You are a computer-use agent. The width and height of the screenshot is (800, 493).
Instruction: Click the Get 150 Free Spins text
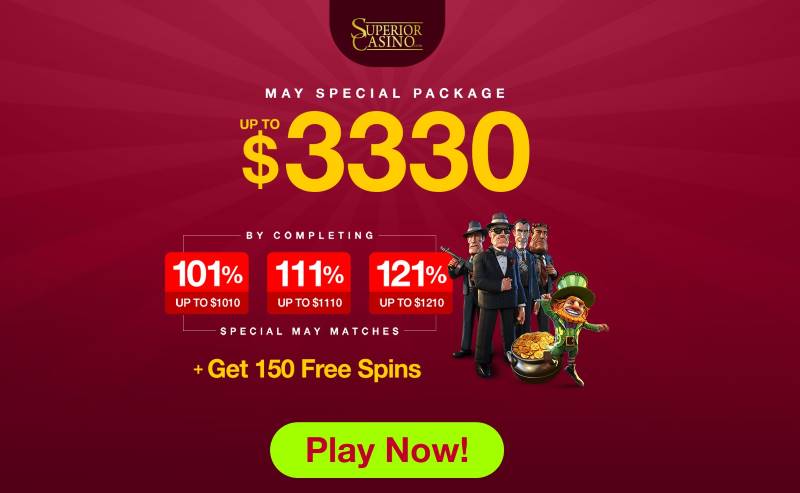tap(308, 369)
